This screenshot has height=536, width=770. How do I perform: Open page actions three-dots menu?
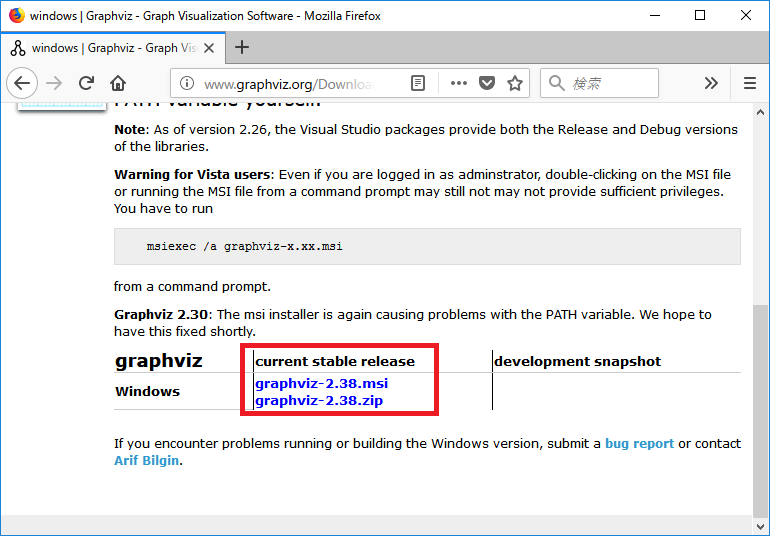[459, 84]
